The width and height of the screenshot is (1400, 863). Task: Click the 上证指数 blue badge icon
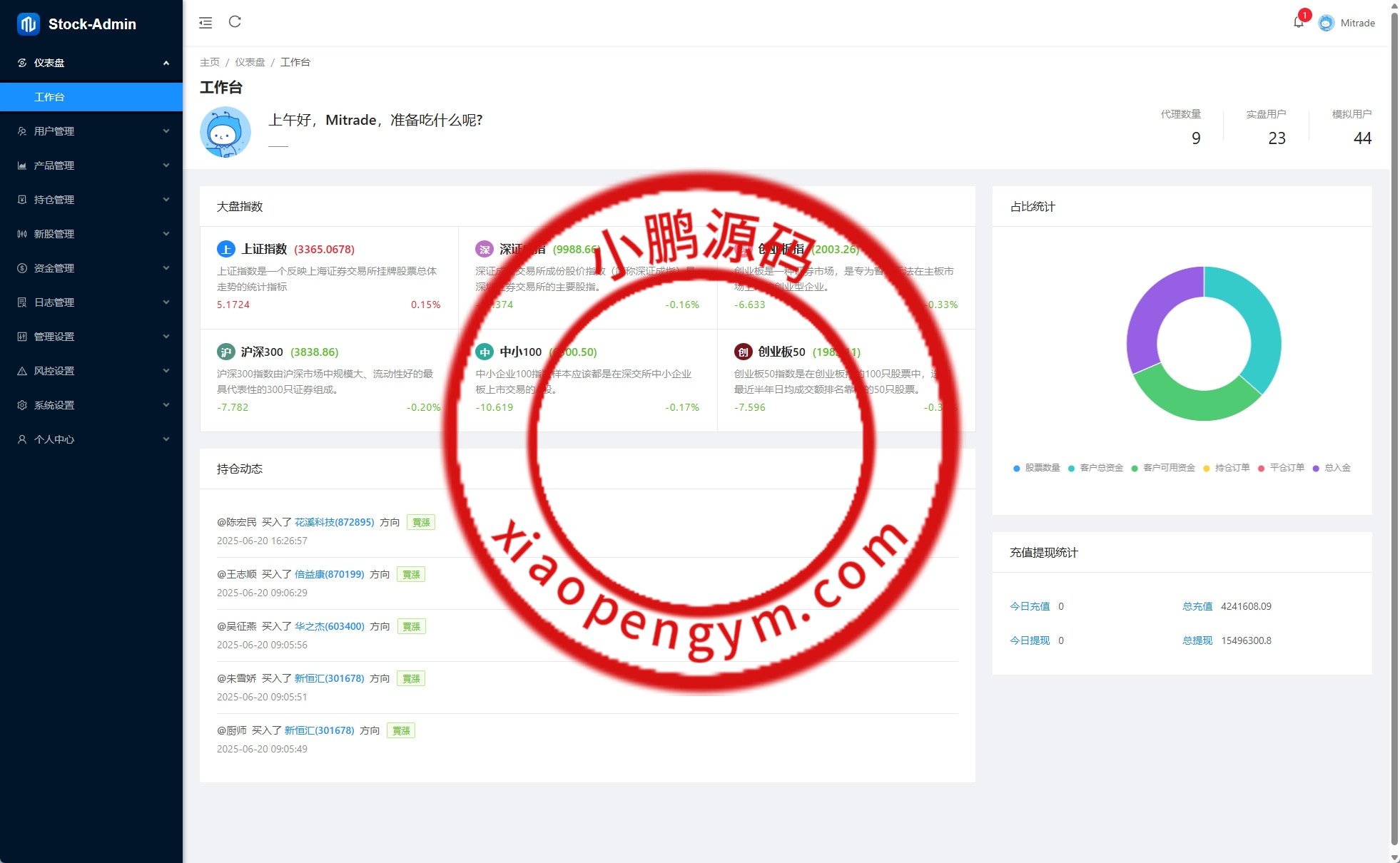coord(225,249)
